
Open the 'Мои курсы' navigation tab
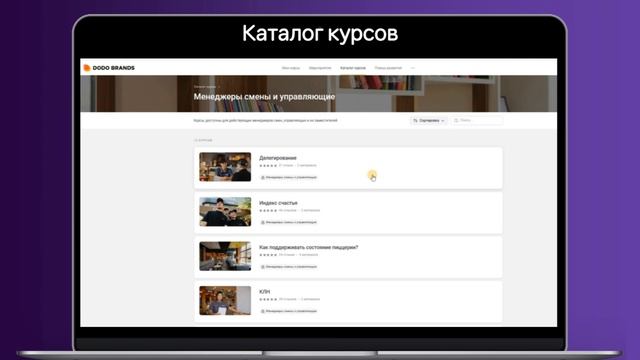click(x=291, y=68)
